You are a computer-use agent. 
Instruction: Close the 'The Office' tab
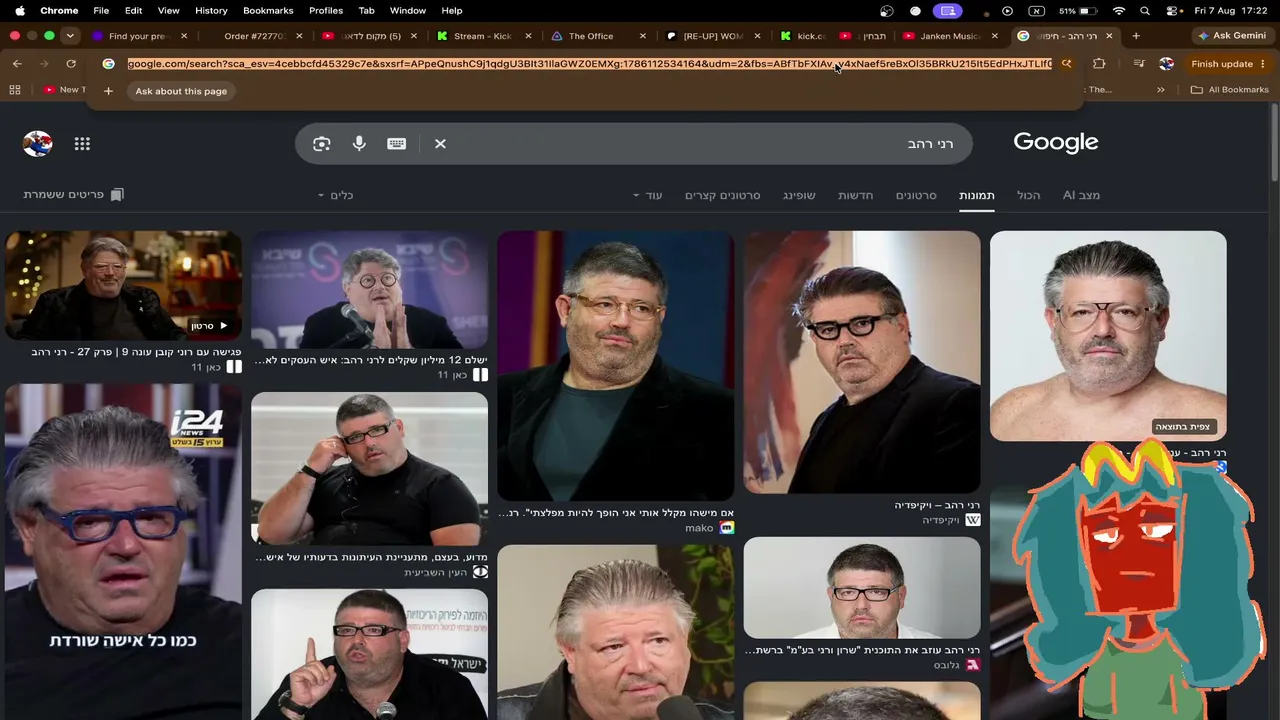click(x=643, y=36)
